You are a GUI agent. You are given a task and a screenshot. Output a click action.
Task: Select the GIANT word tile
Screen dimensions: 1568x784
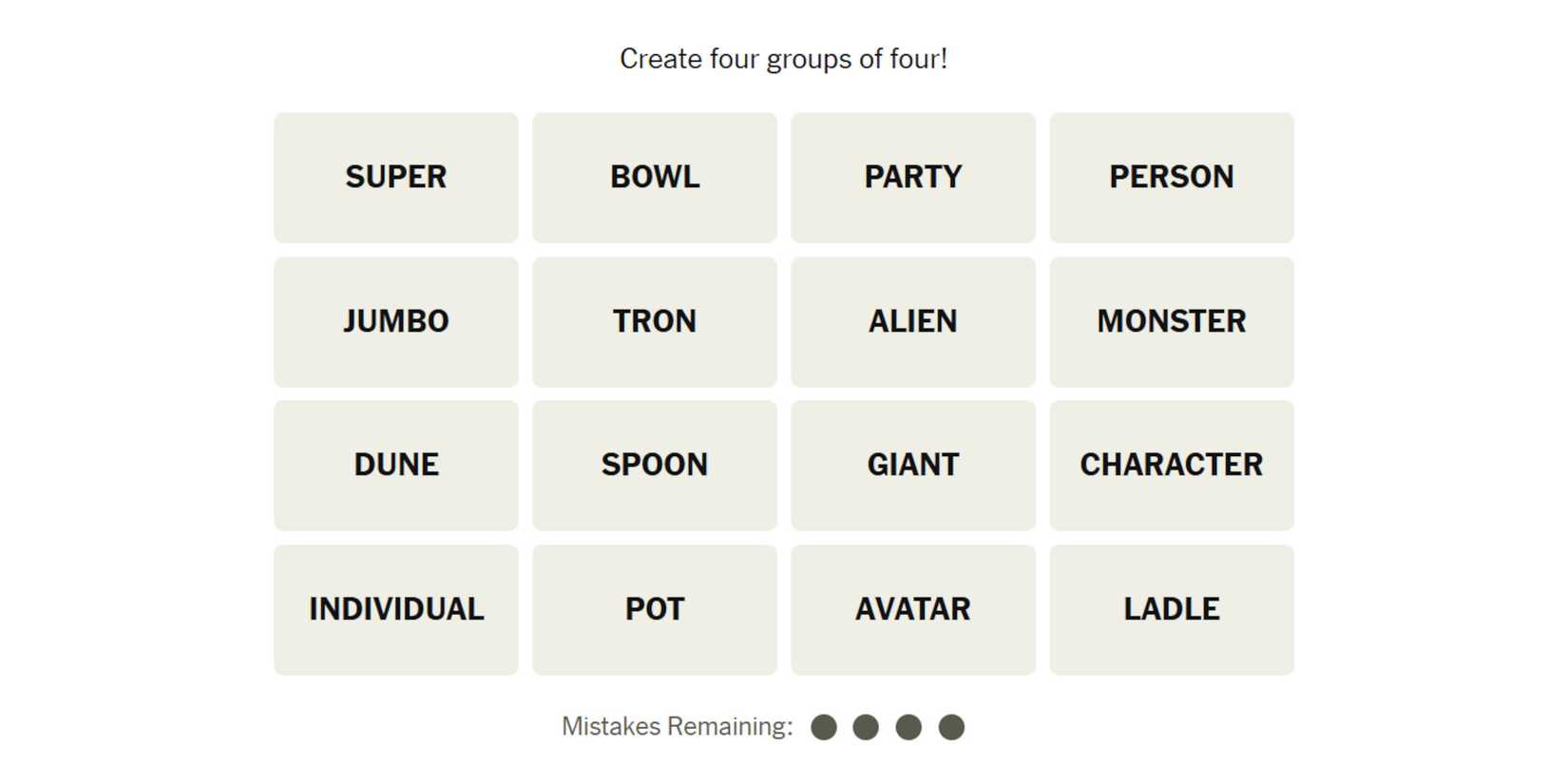tap(912, 465)
